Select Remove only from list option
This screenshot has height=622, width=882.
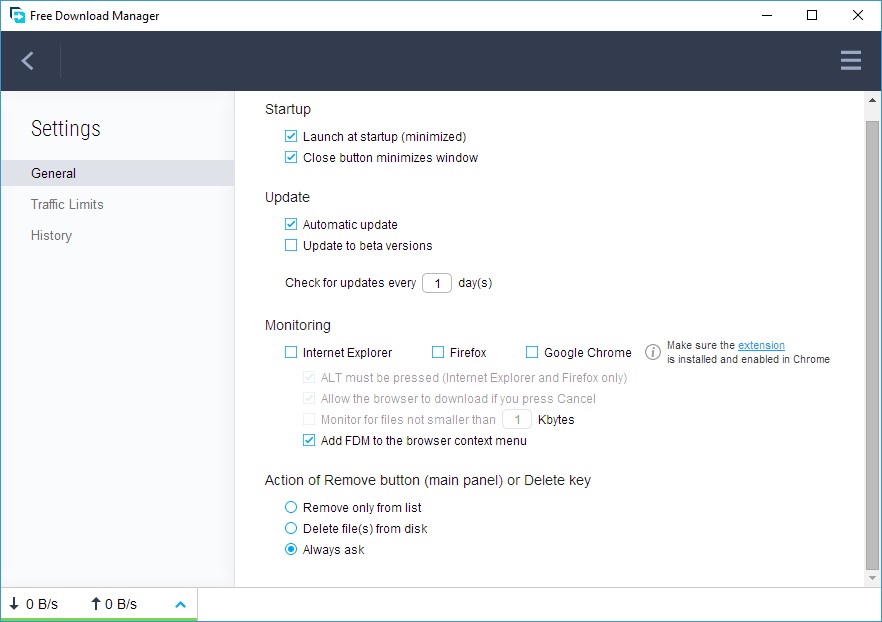(x=290, y=507)
